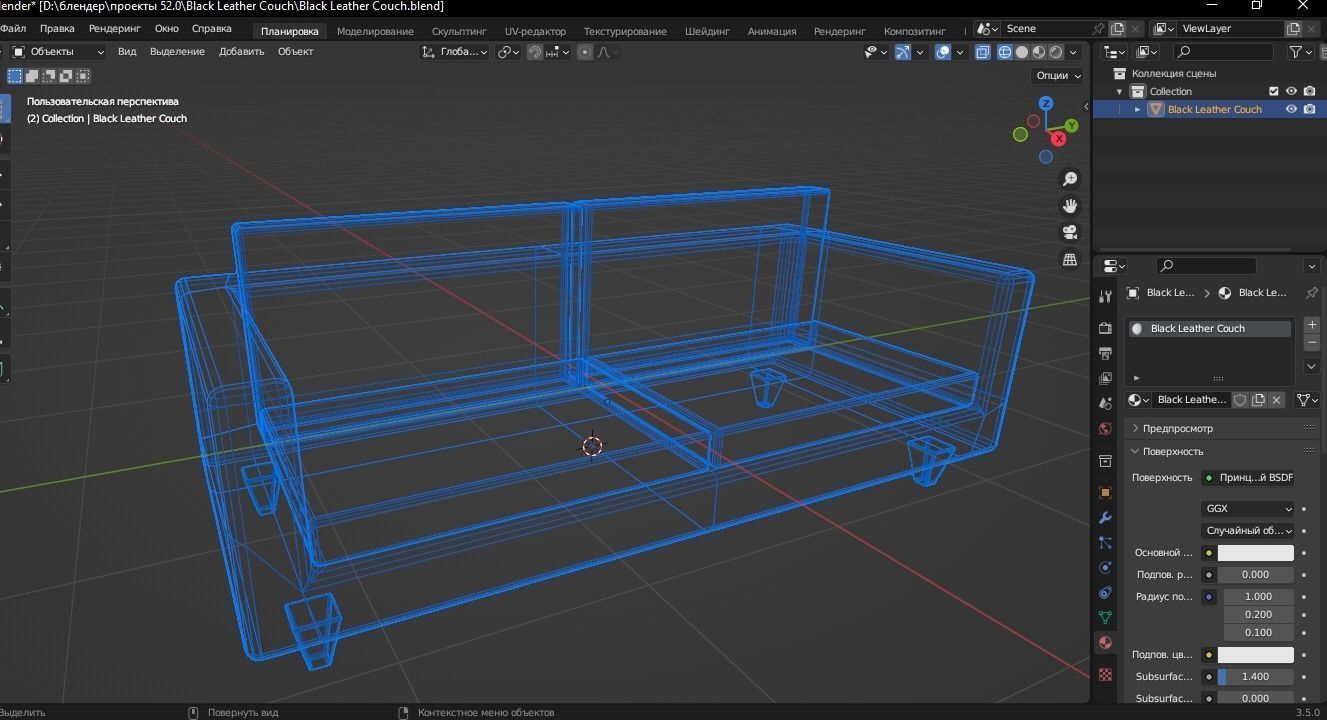This screenshot has width=1327, height=720.
Task: Open the viewport shading options dropdown
Action: (x=1073, y=52)
